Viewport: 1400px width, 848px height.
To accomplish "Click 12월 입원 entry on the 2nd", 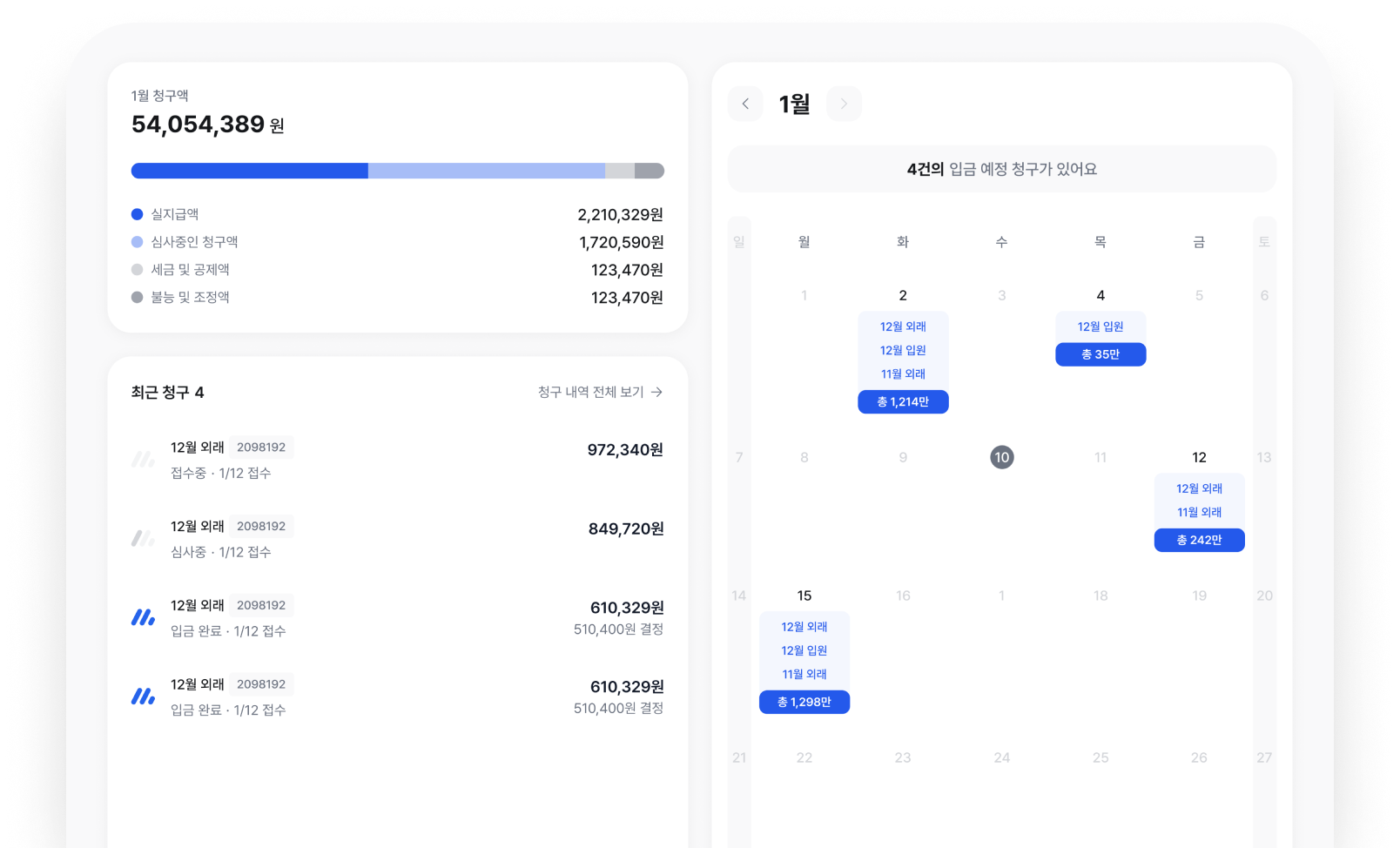I will (x=903, y=350).
